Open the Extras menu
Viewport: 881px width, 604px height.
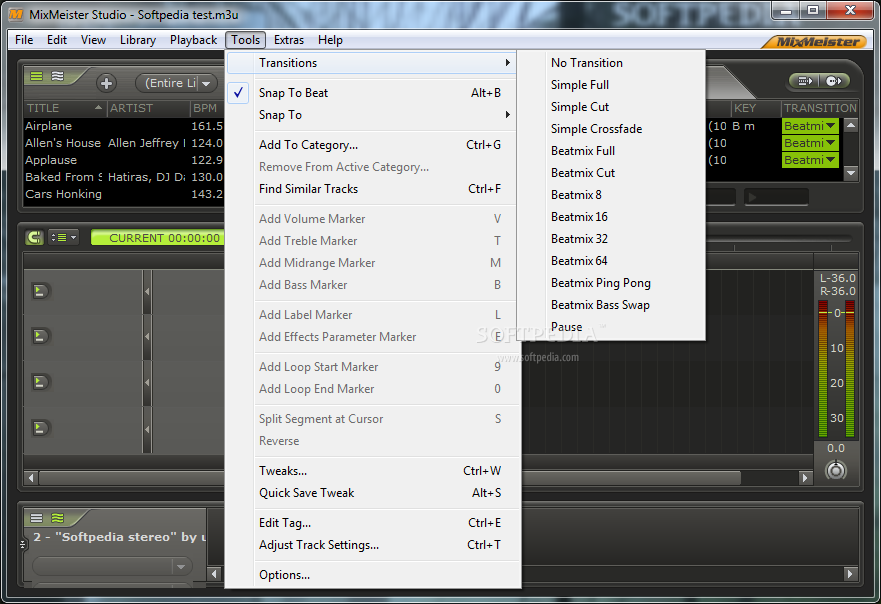point(289,40)
